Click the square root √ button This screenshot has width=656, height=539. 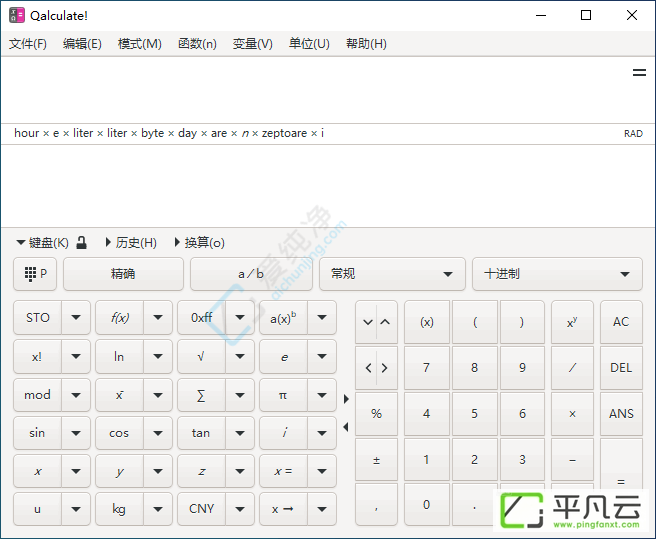[x=202, y=357]
